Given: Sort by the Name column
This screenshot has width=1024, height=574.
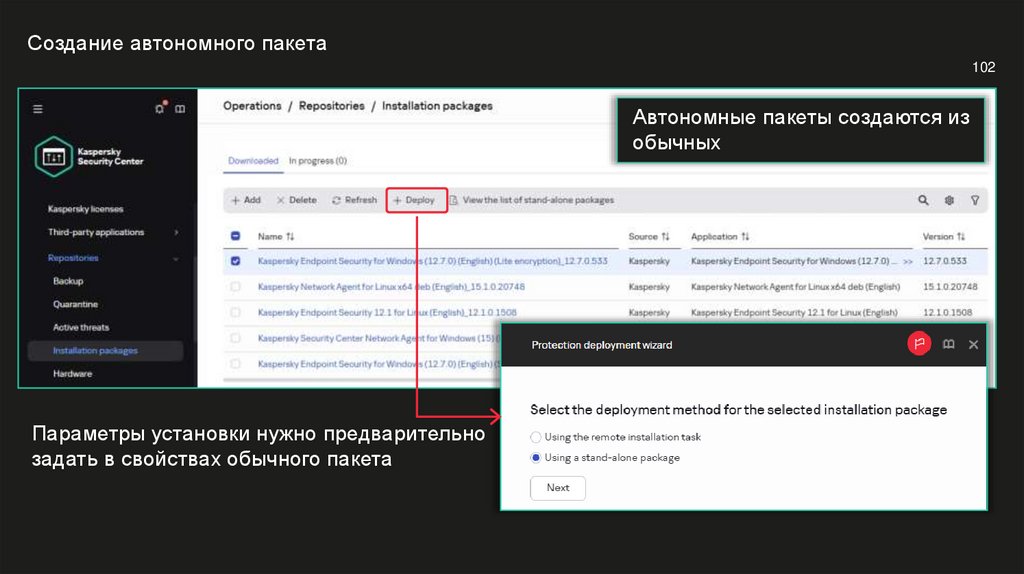Looking at the screenshot, I should pyautogui.click(x=276, y=236).
